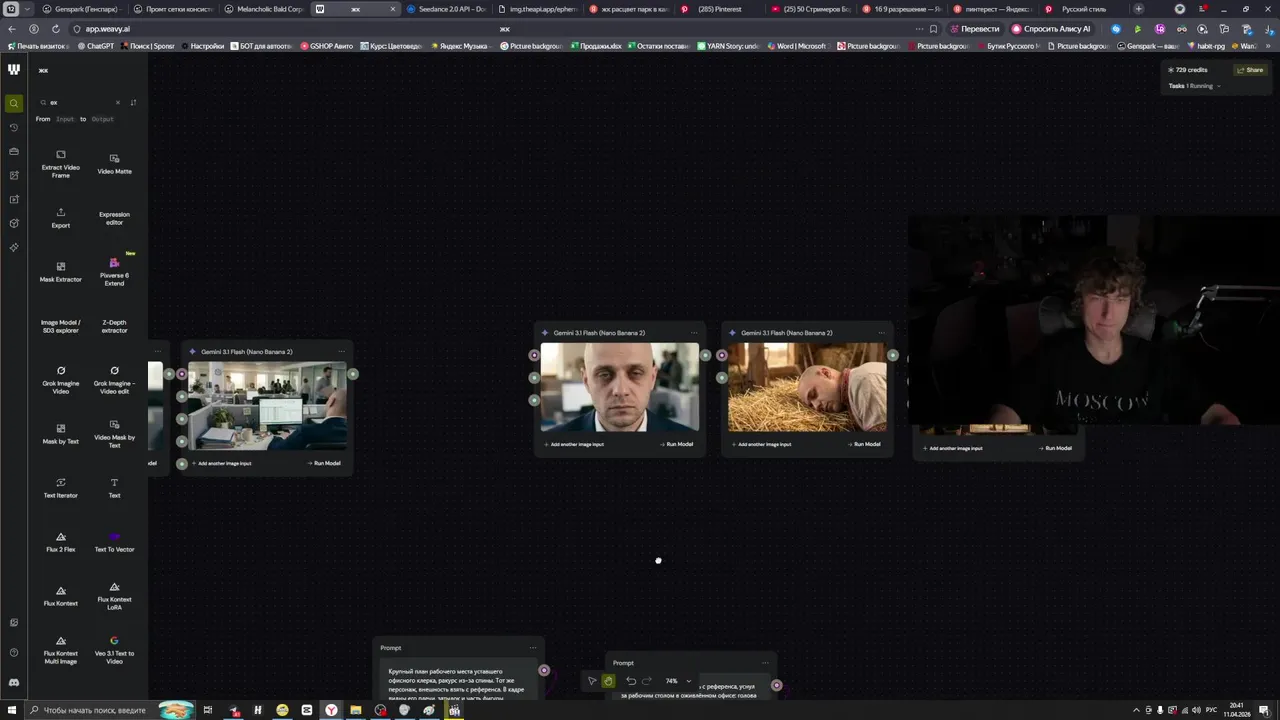
Task: Open the toolbox icon in left sidebar
Action: [x=13, y=151]
